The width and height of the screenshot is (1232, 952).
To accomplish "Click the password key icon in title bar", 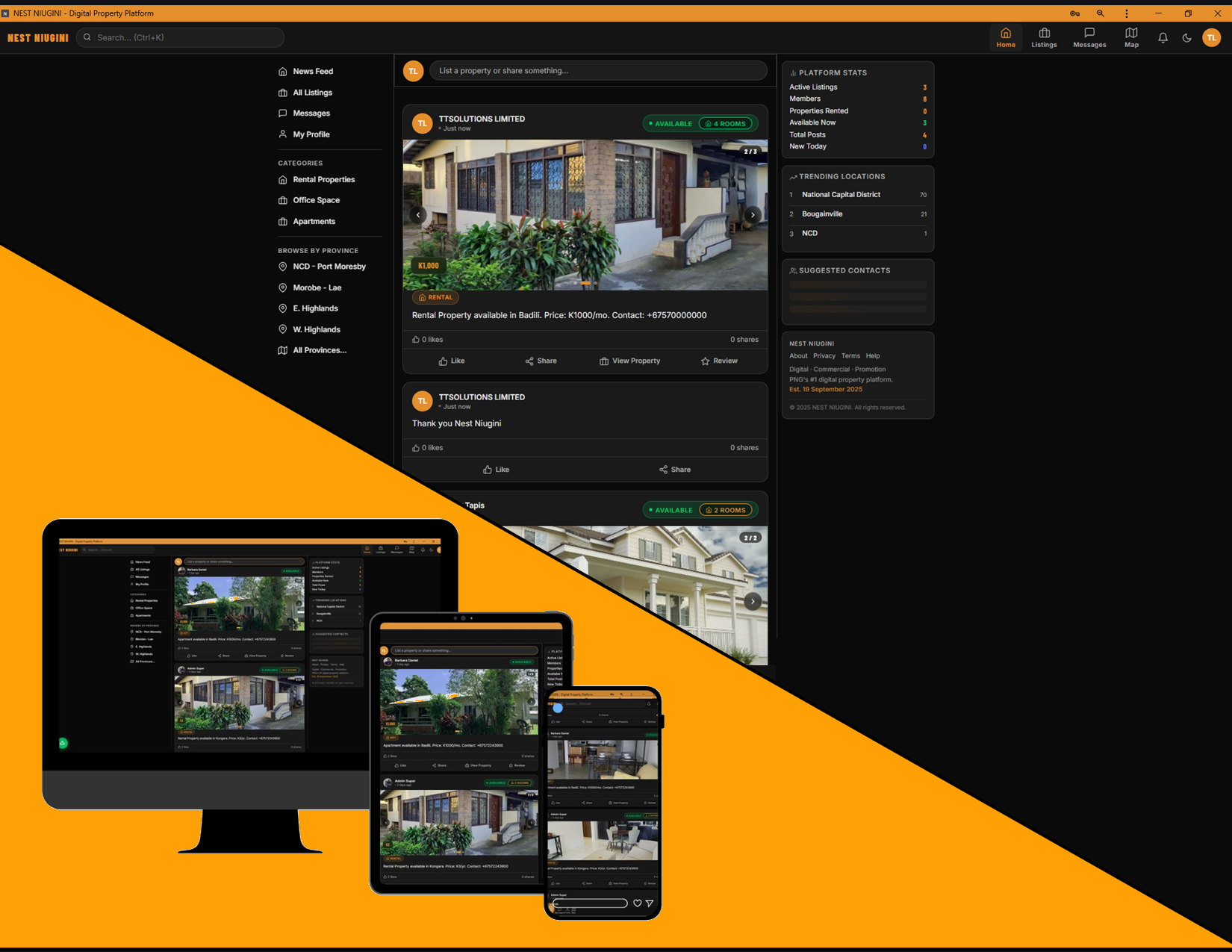I will coord(1074,13).
